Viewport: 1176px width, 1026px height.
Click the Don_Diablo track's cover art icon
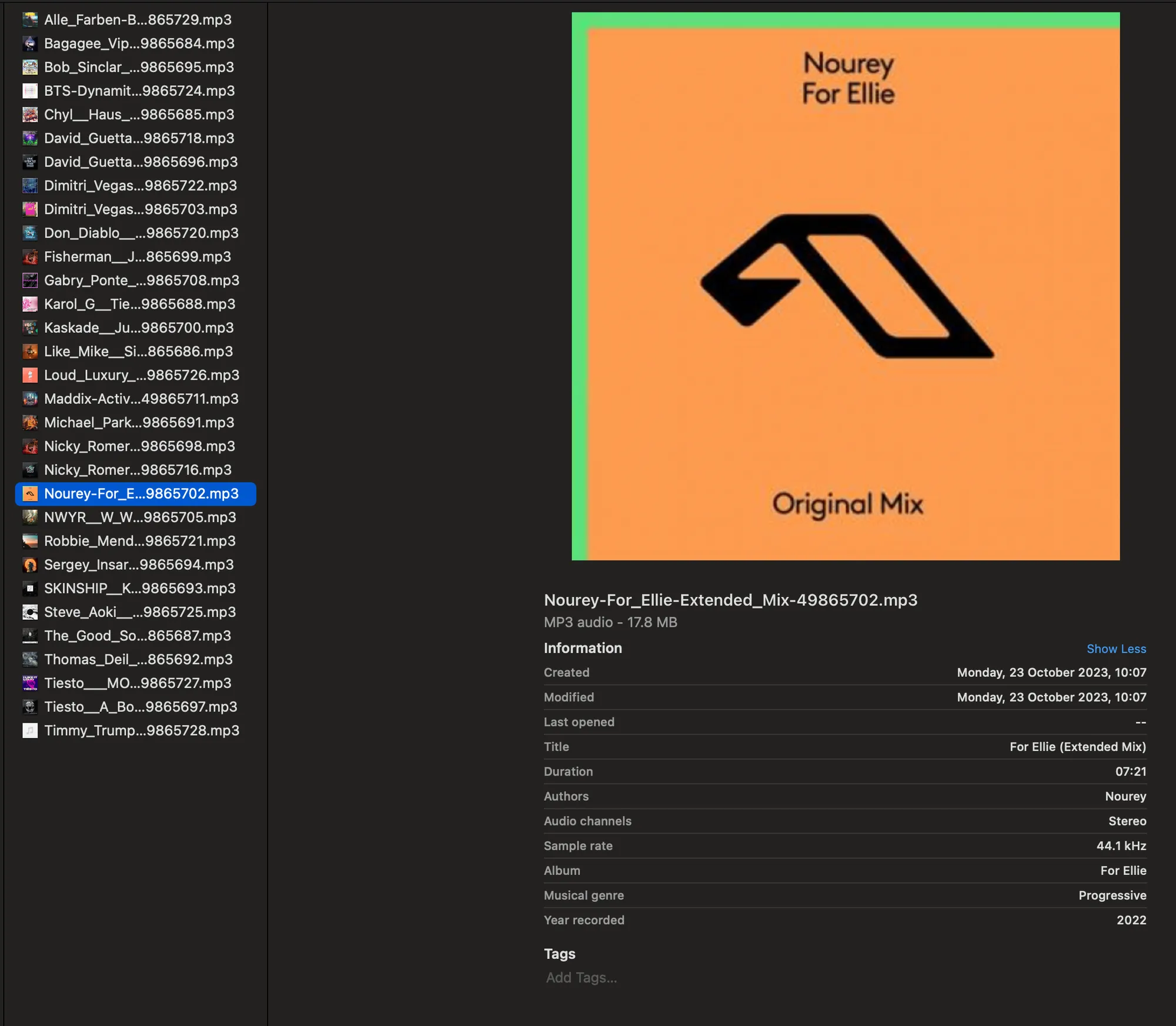point(29,233)
